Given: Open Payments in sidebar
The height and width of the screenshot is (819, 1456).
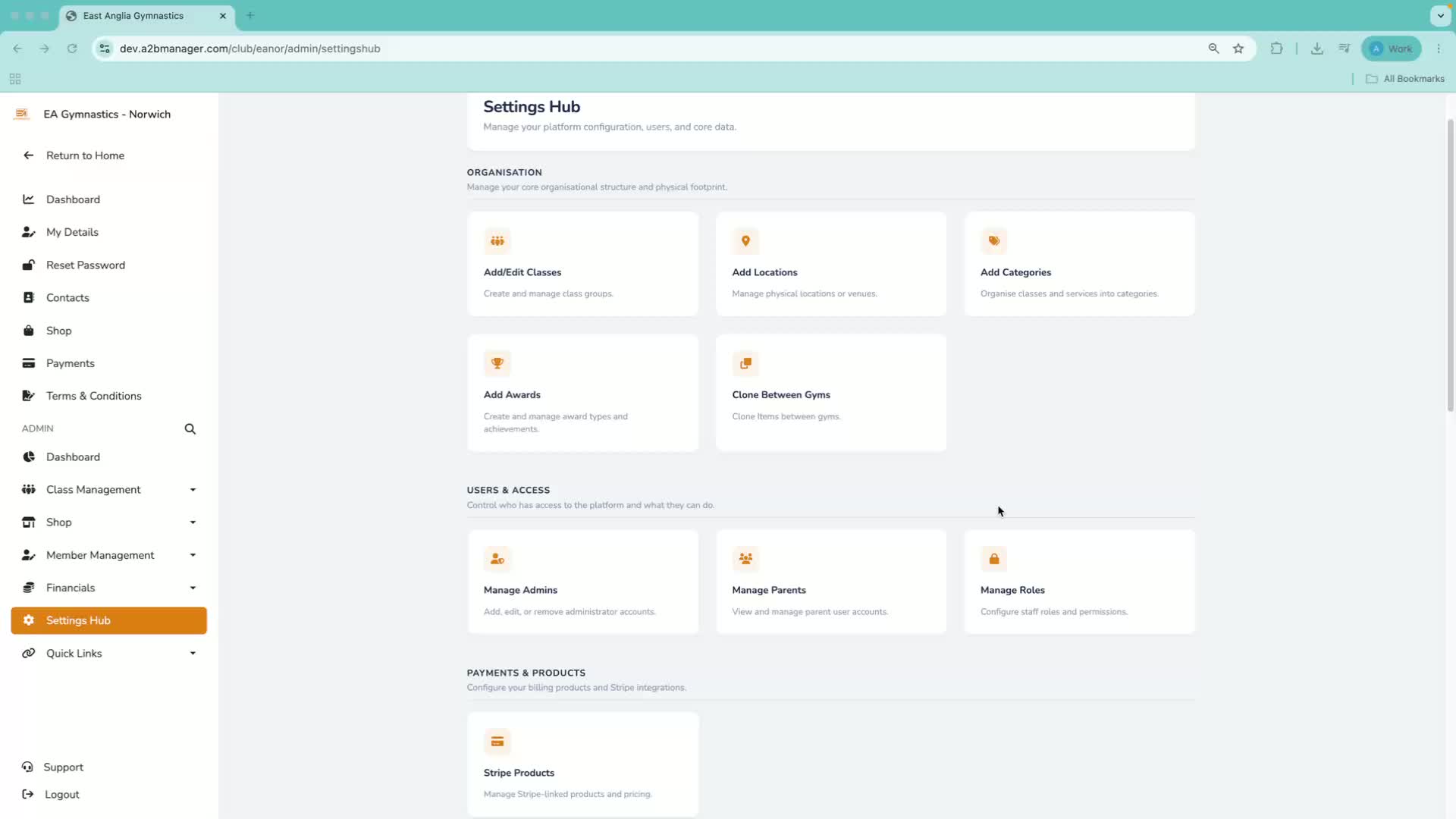Looking at the screenshot, I should (x=108, y=363).
